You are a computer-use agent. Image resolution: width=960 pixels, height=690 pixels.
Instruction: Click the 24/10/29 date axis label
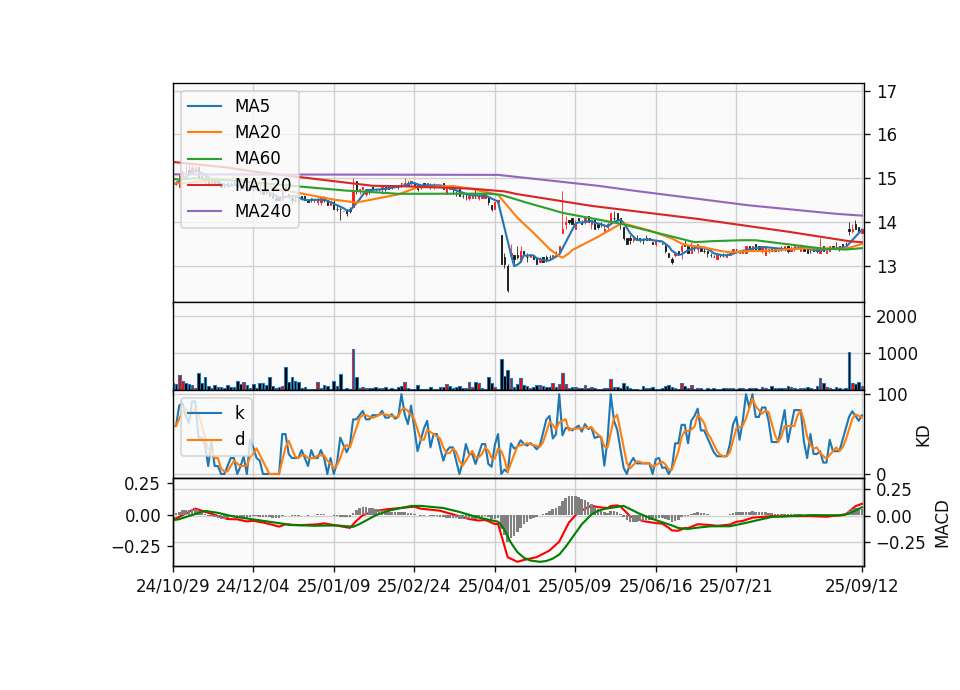pyautogui.click(x=173, y=586)
